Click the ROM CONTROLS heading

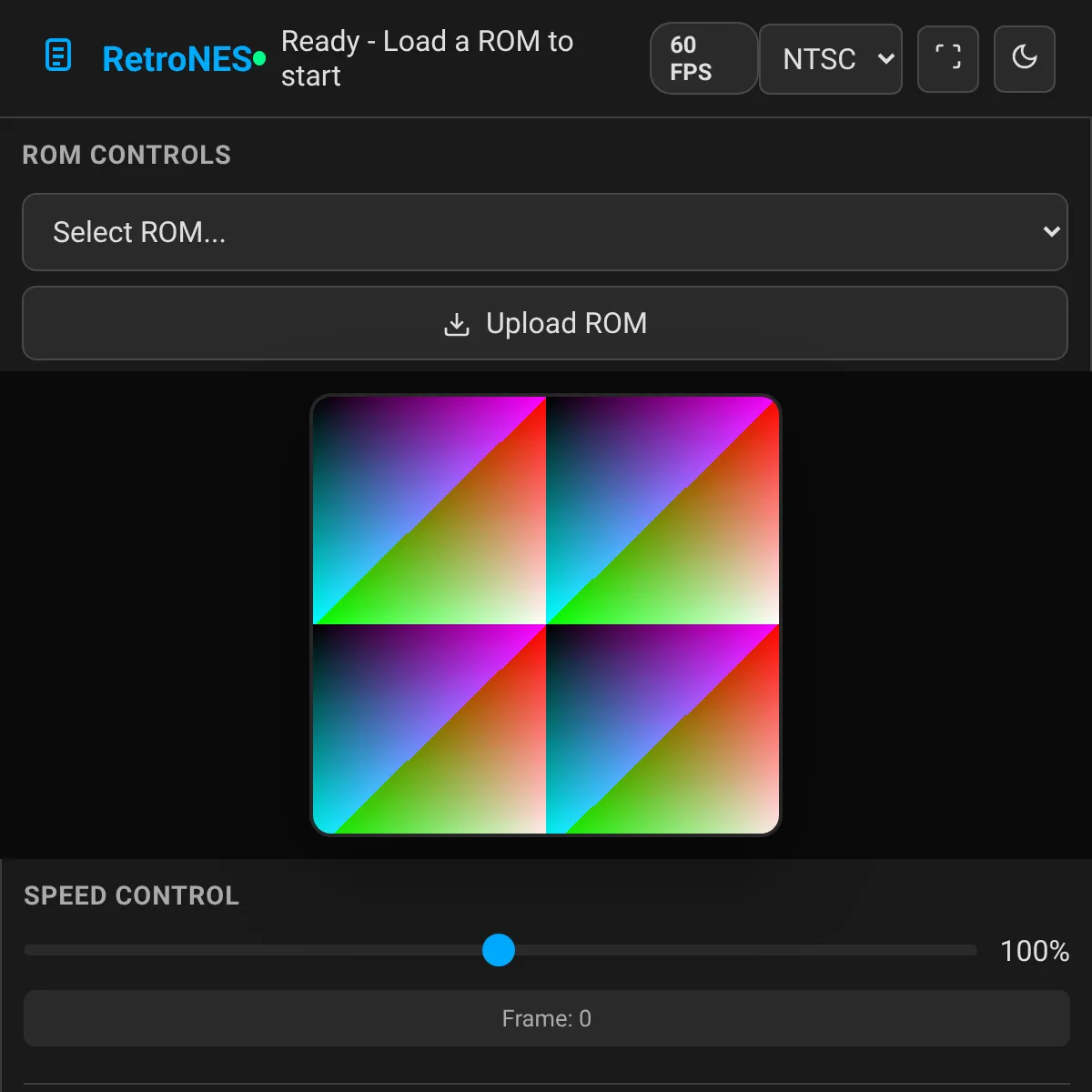coord(126,155)
